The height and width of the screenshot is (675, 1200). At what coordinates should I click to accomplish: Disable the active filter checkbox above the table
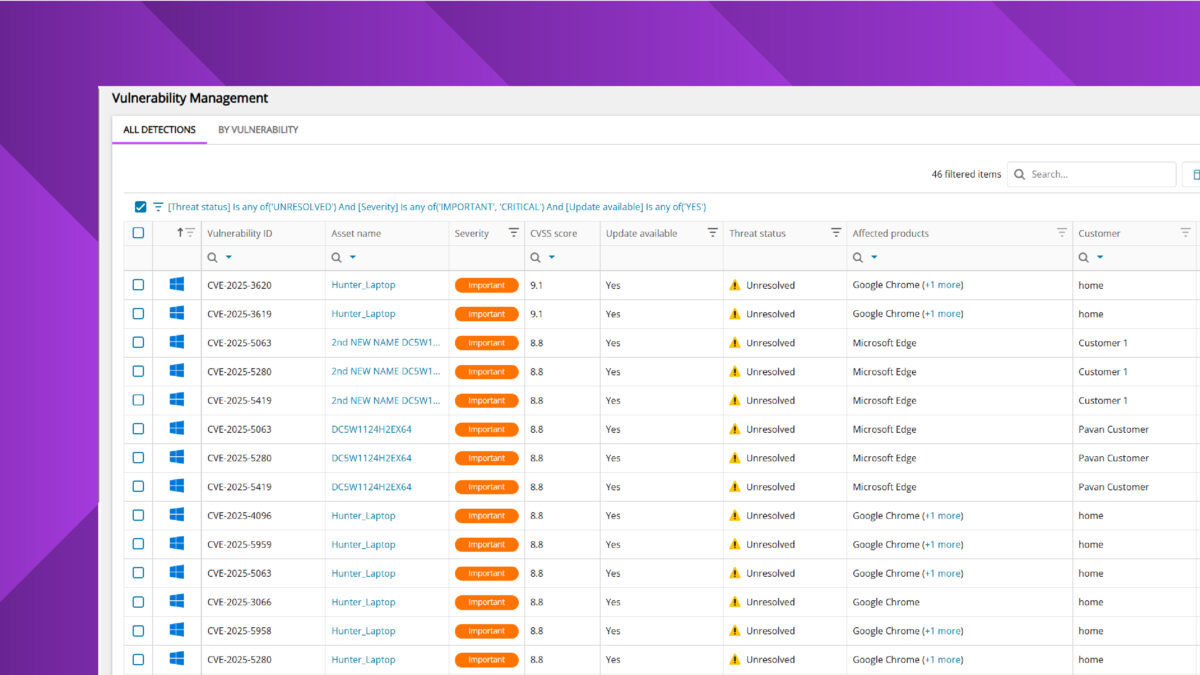pyautogui.click(x=140, y=206)
